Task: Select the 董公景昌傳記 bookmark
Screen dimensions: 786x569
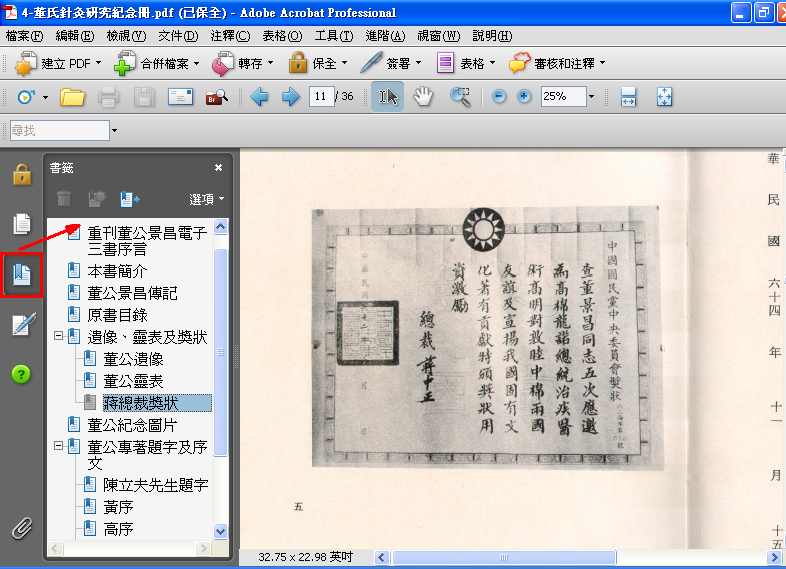Action: click(x=132, y=293)
